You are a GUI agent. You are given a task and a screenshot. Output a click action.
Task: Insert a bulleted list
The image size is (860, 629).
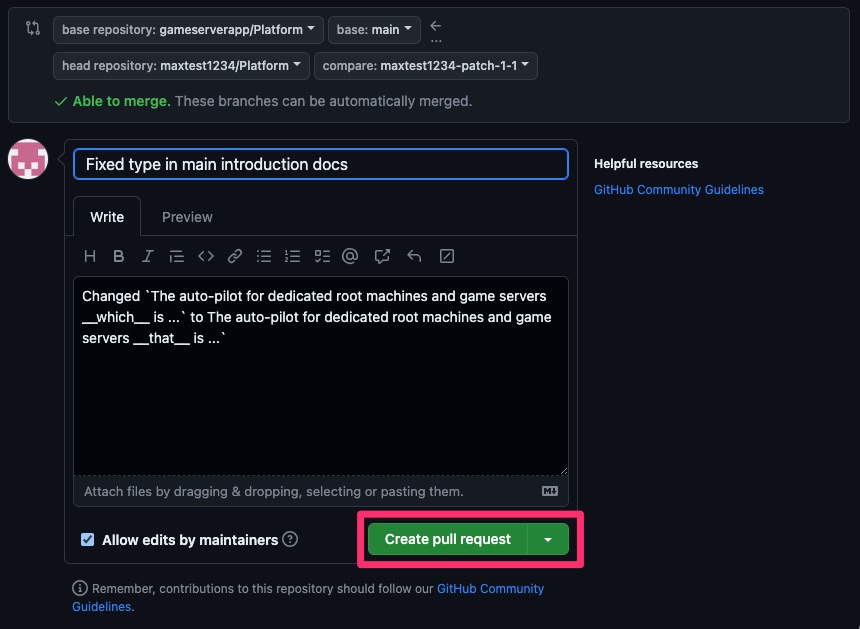[264, 256]
